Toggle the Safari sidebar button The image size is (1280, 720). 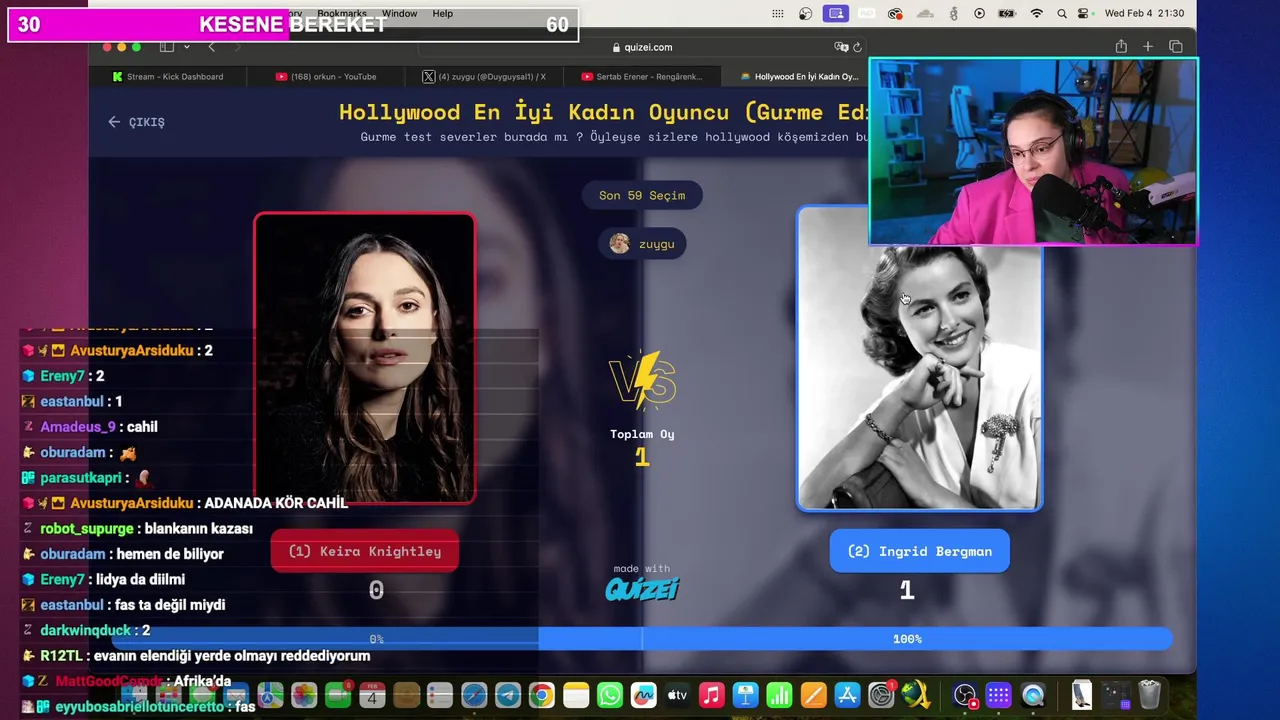coord(167,47)
